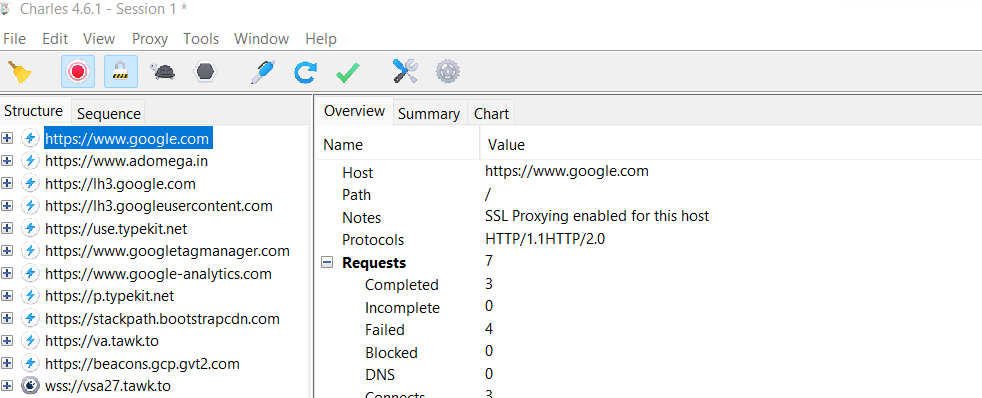Click the Value column header

pyautogui.click(x=731, y=145)
